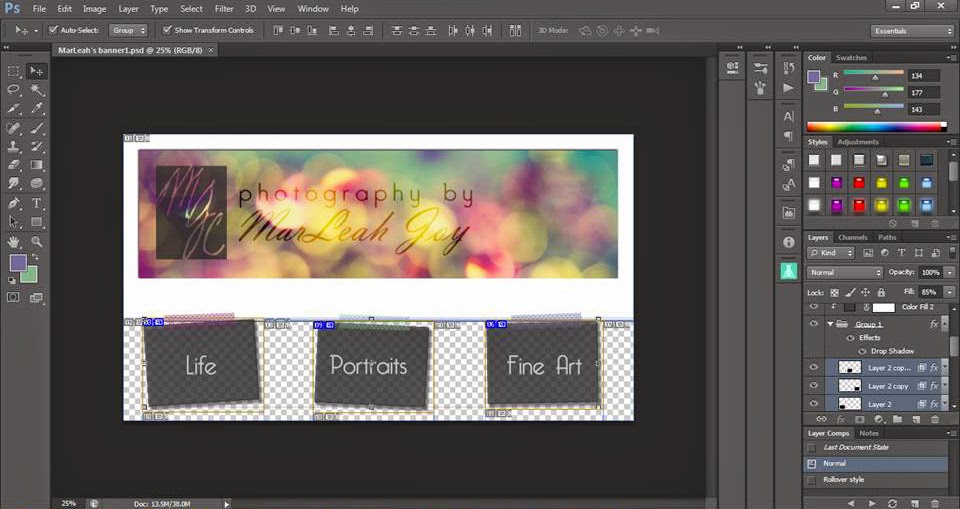Select the Eyedropper tool

point(37,109)
